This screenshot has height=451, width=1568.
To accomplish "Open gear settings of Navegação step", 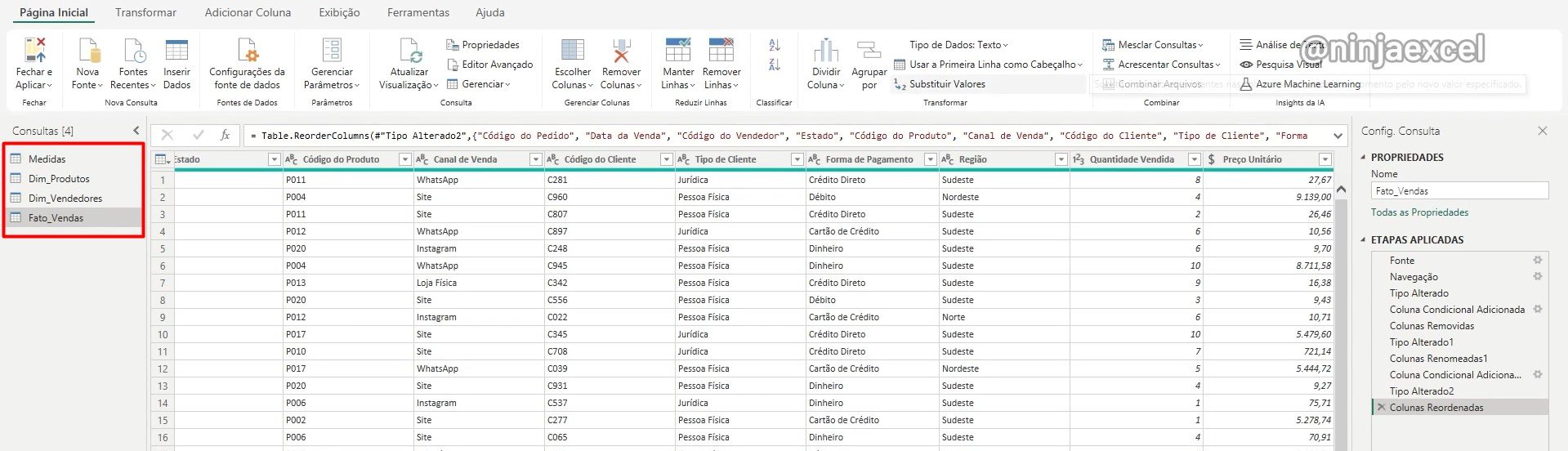I will 1538,277.
